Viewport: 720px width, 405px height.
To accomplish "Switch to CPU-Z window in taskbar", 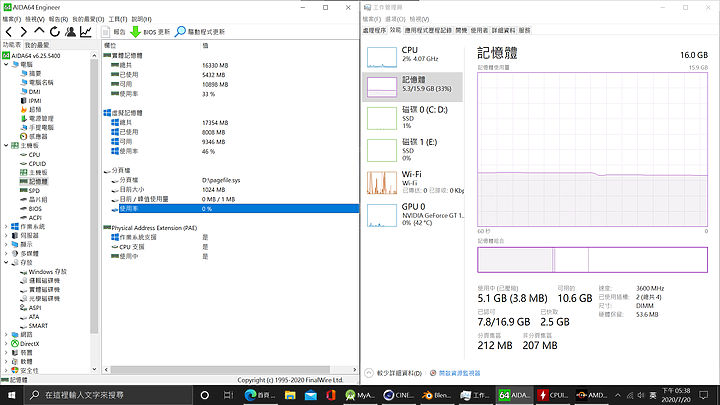I will tap(552, 395).
